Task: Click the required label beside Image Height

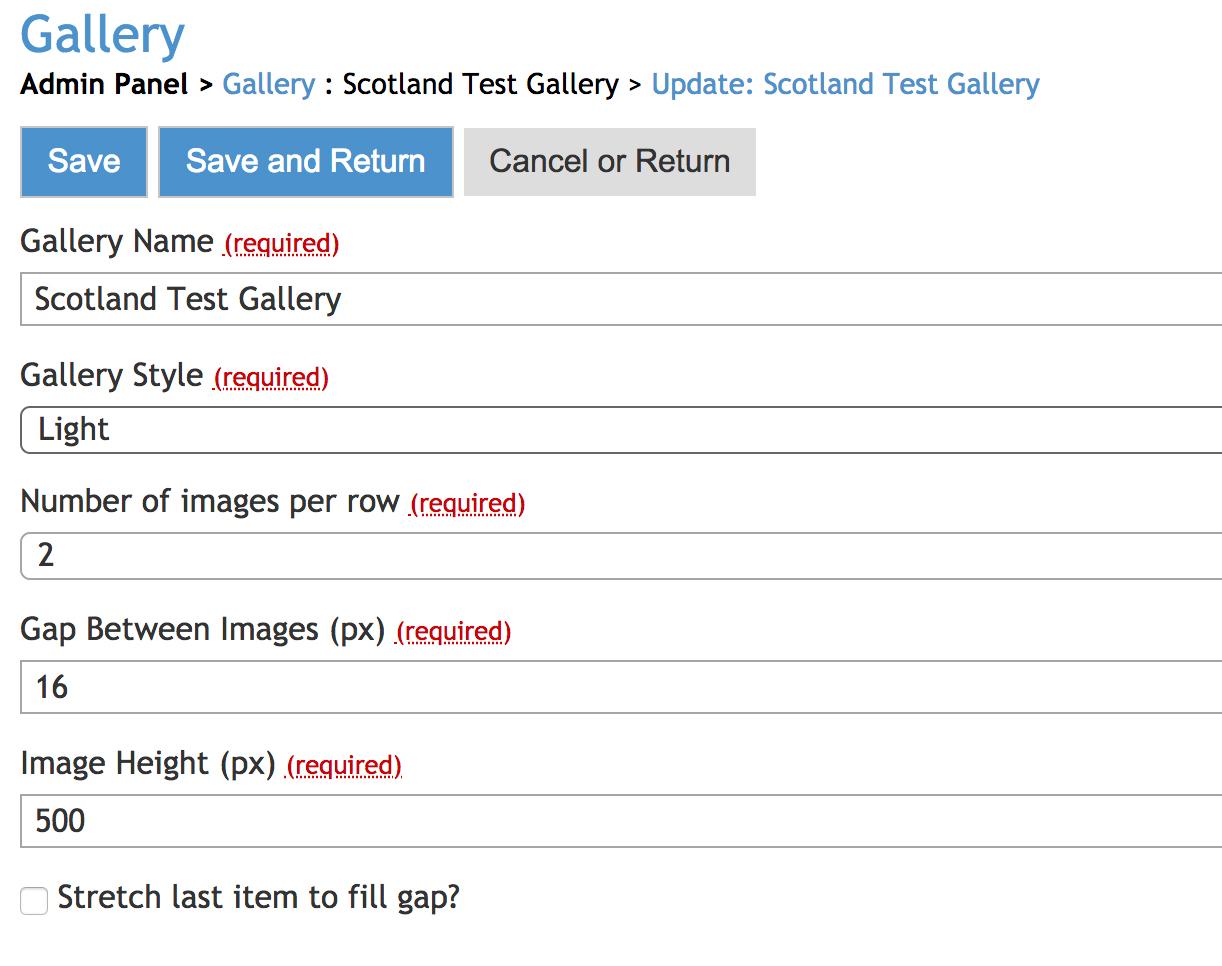Action: 344,765
